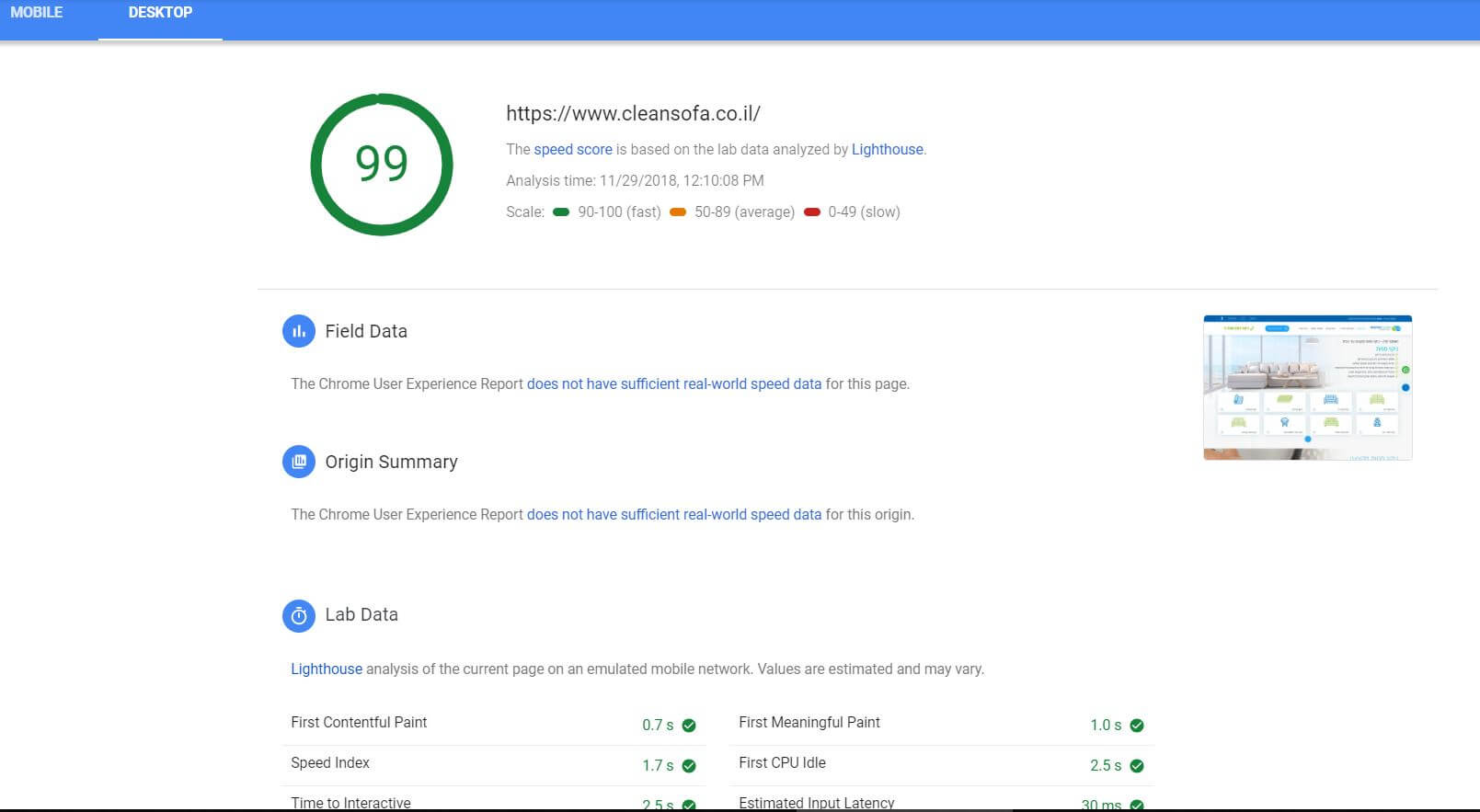This screenshot has width=1480, height=812.
Task: Click green check next to First Contentful Paint
Action: click(689, 726)
